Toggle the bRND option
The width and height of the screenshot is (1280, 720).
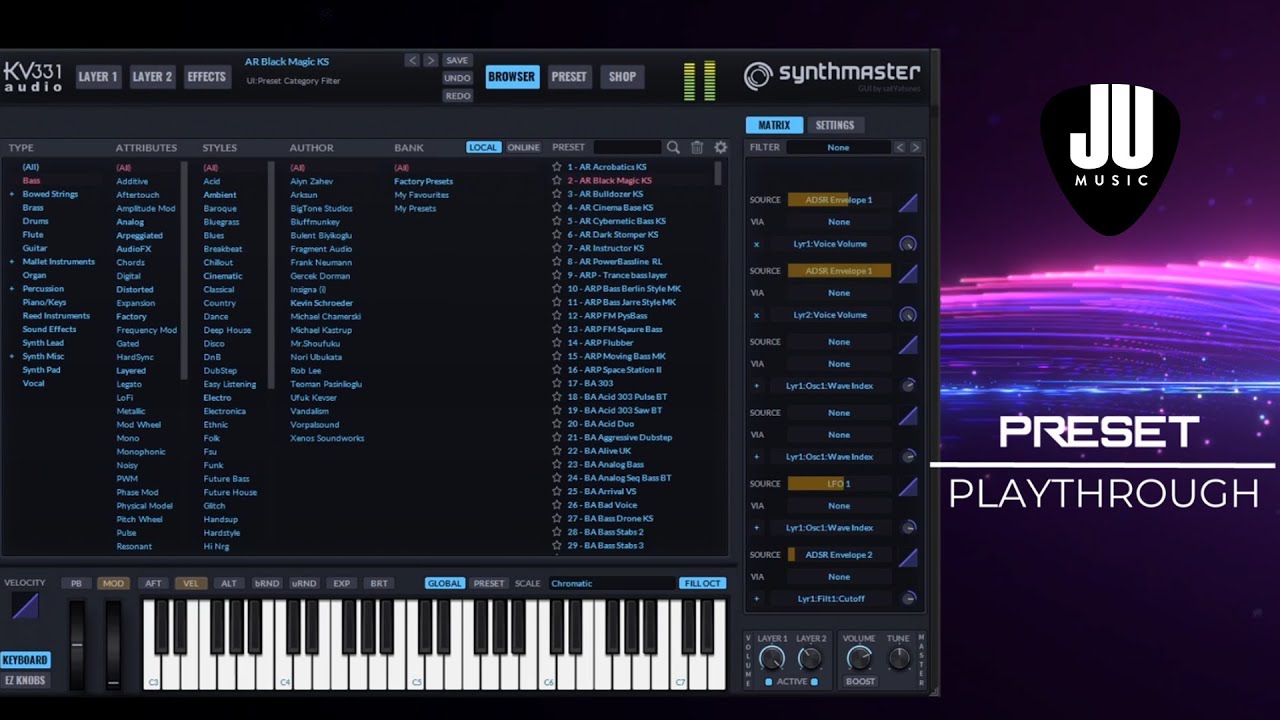tap(267, 583)
